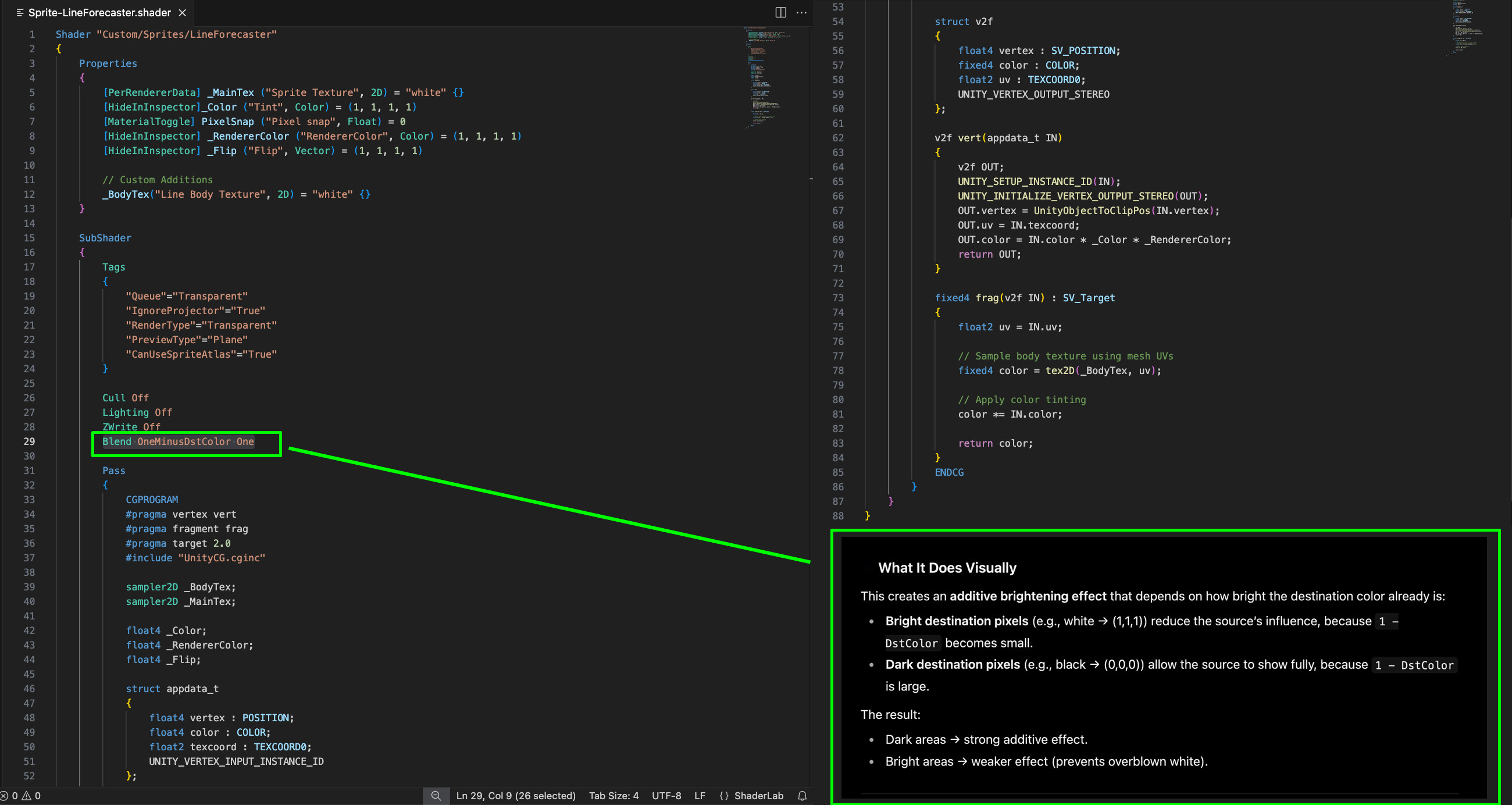Click the magnifier zoom icon in the status bar
This screenshot has height=805, width=1512.
pyautogui.click(x=437, y=796)
